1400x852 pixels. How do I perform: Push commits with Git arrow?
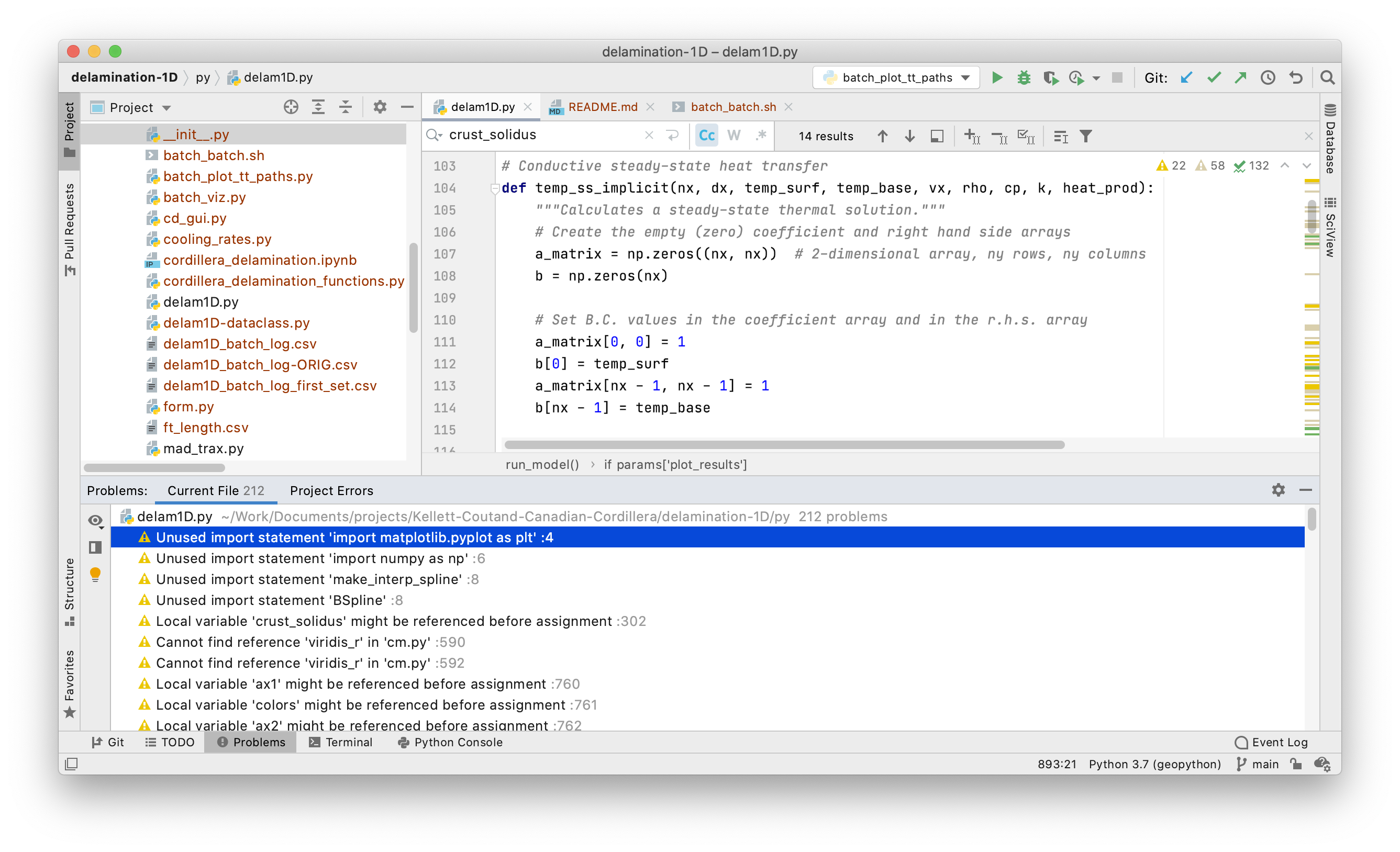pyautogui.click(x=1240, y=78)
